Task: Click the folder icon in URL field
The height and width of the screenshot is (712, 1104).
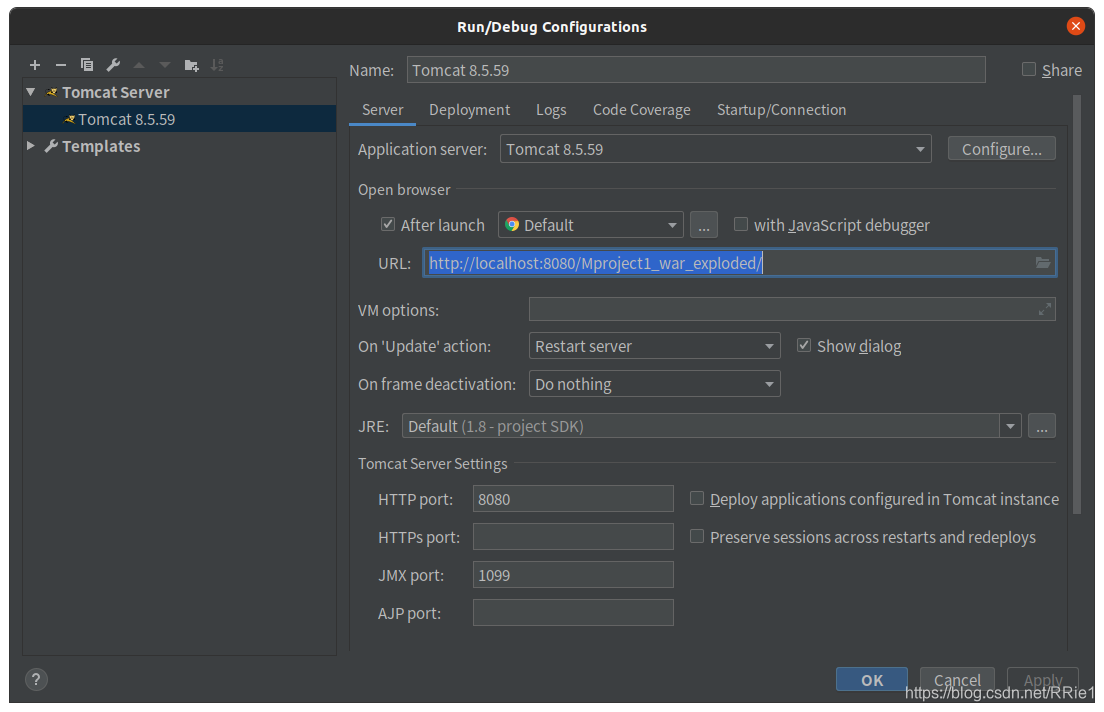Action: [x=1043, y=263]
